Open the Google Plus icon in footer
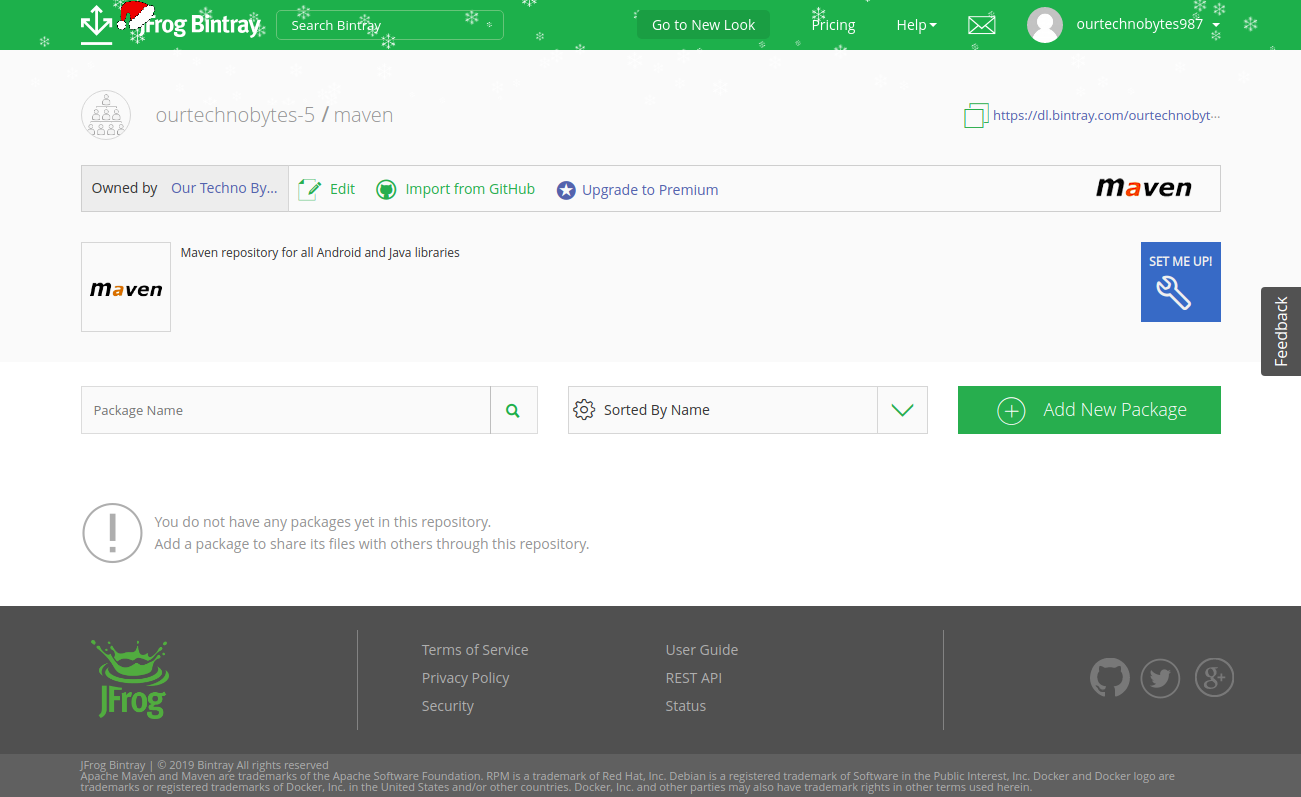The width and height of the screenshot is (1301, 797). (x=1214, y=678)
